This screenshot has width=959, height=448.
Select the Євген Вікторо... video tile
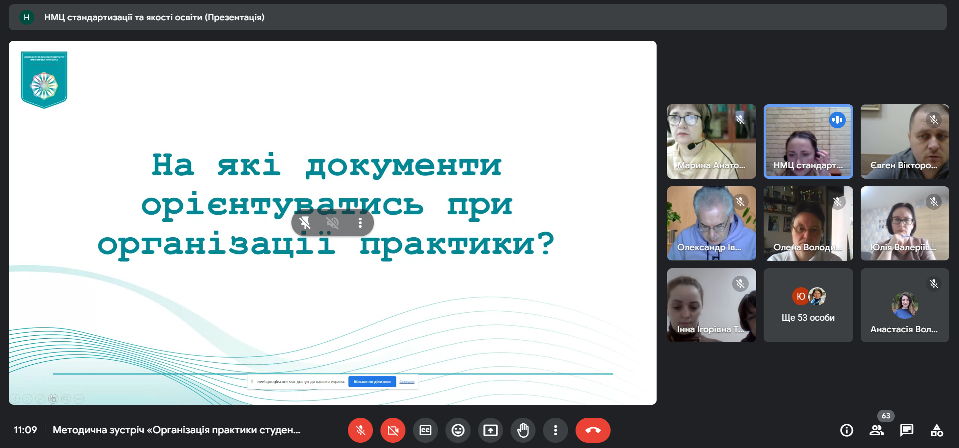(x=905, y=141)
